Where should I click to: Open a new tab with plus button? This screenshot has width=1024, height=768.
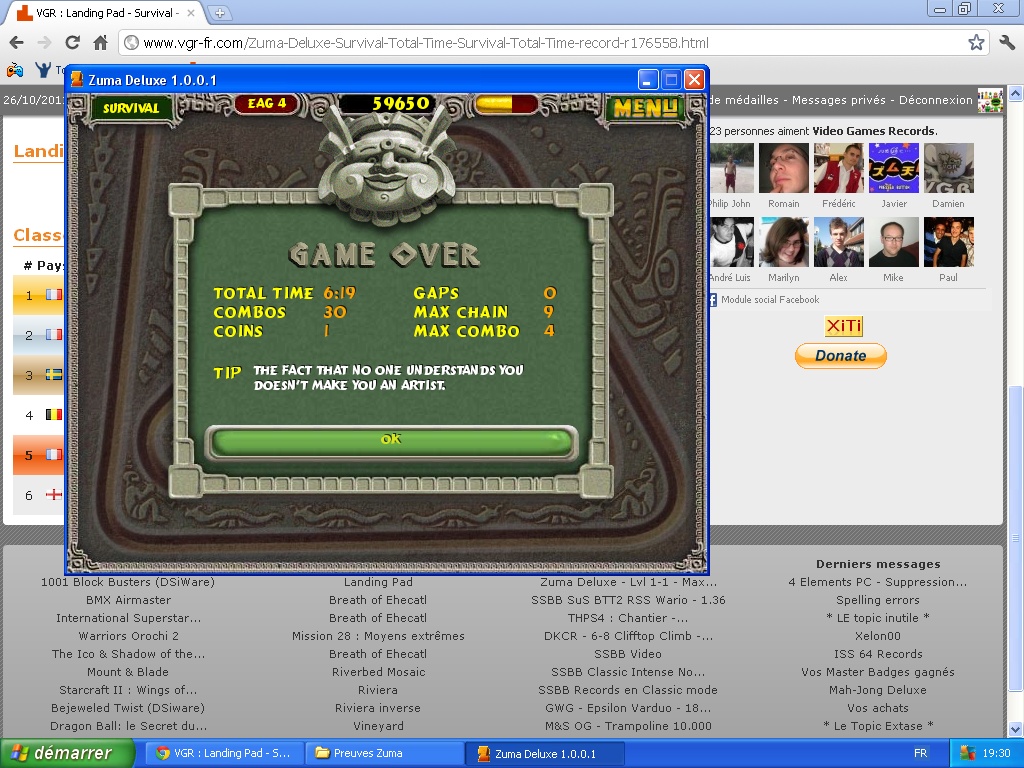pyautogui.click(x=219, y=13)
